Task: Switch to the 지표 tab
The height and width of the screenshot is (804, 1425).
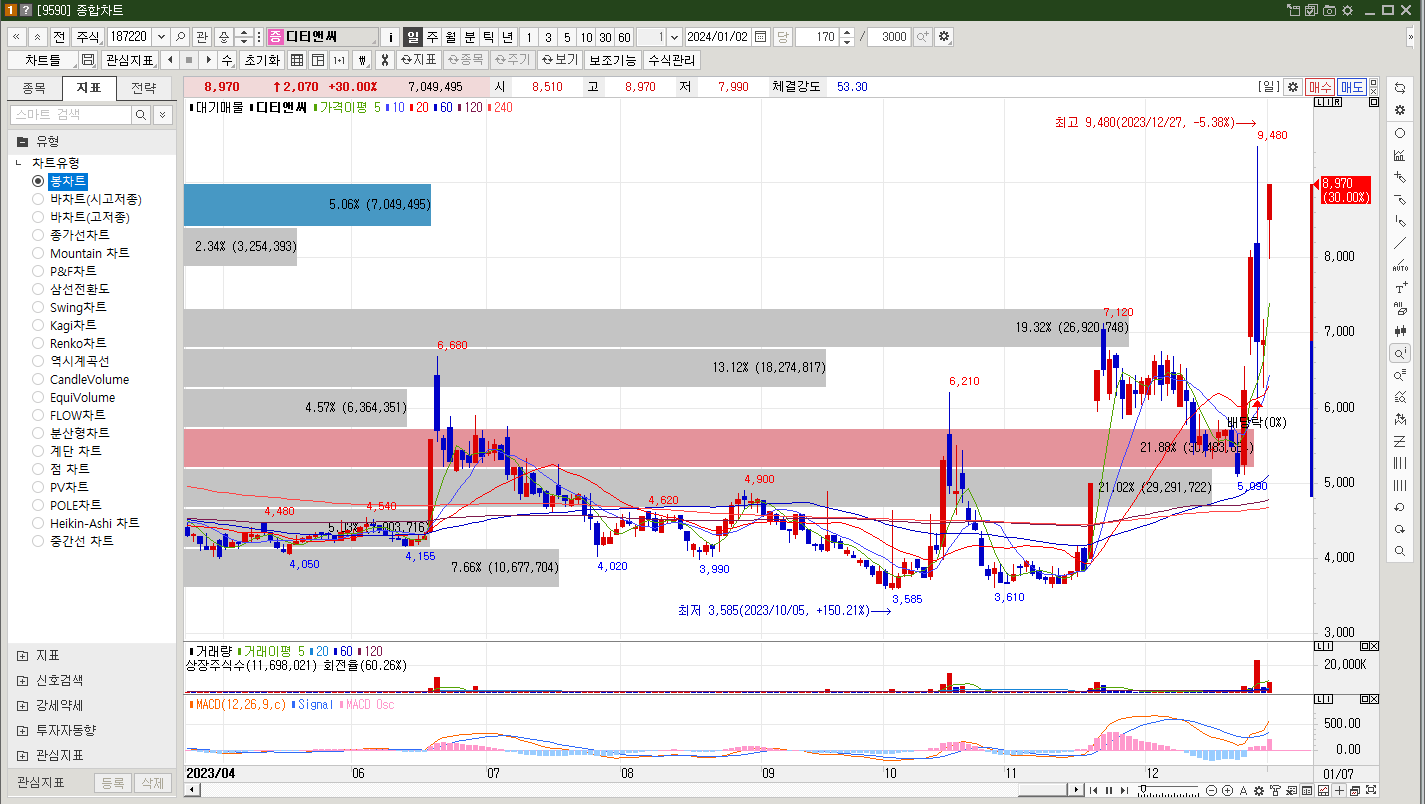Action: pyautogui.click(x=88, y=88)
